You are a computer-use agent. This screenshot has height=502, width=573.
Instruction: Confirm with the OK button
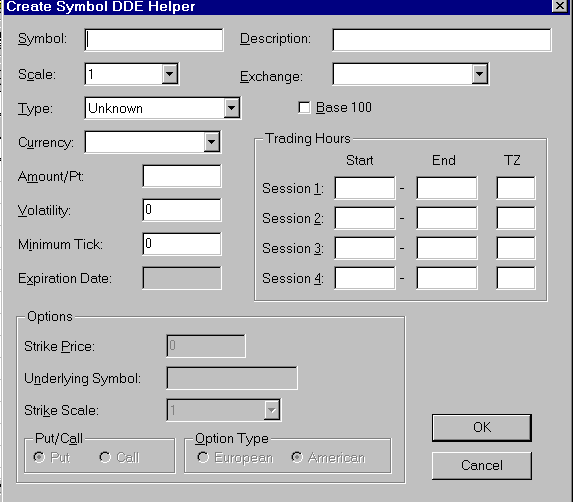pos(482,427)
